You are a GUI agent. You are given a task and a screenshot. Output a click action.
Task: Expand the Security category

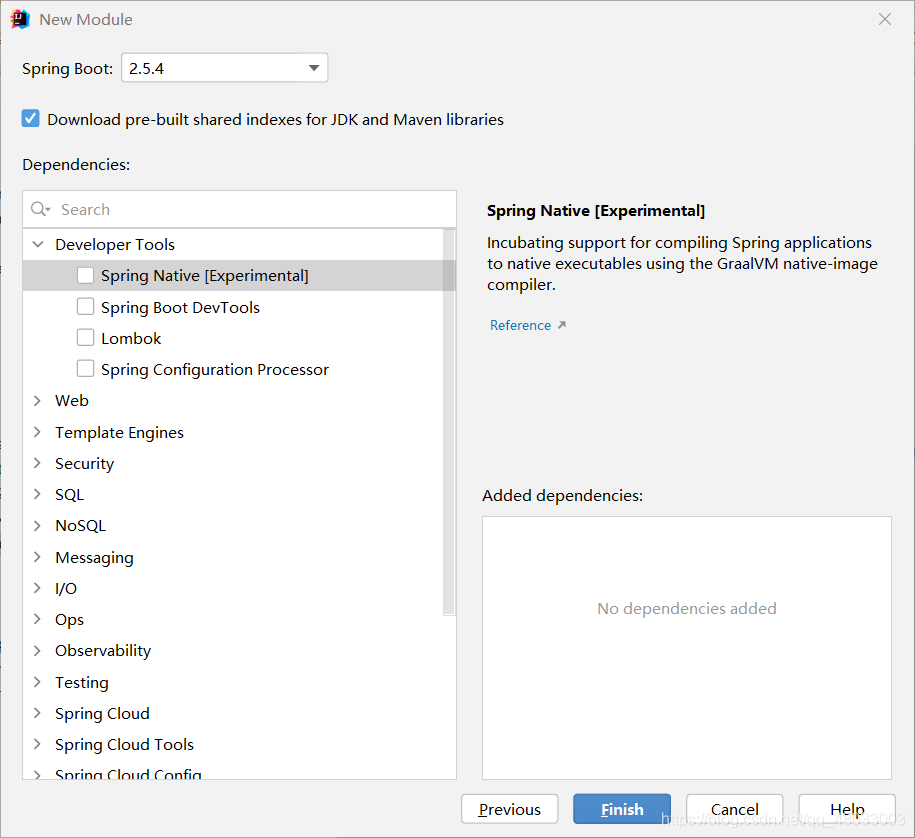pyautogui.click(x=37, y=463)
